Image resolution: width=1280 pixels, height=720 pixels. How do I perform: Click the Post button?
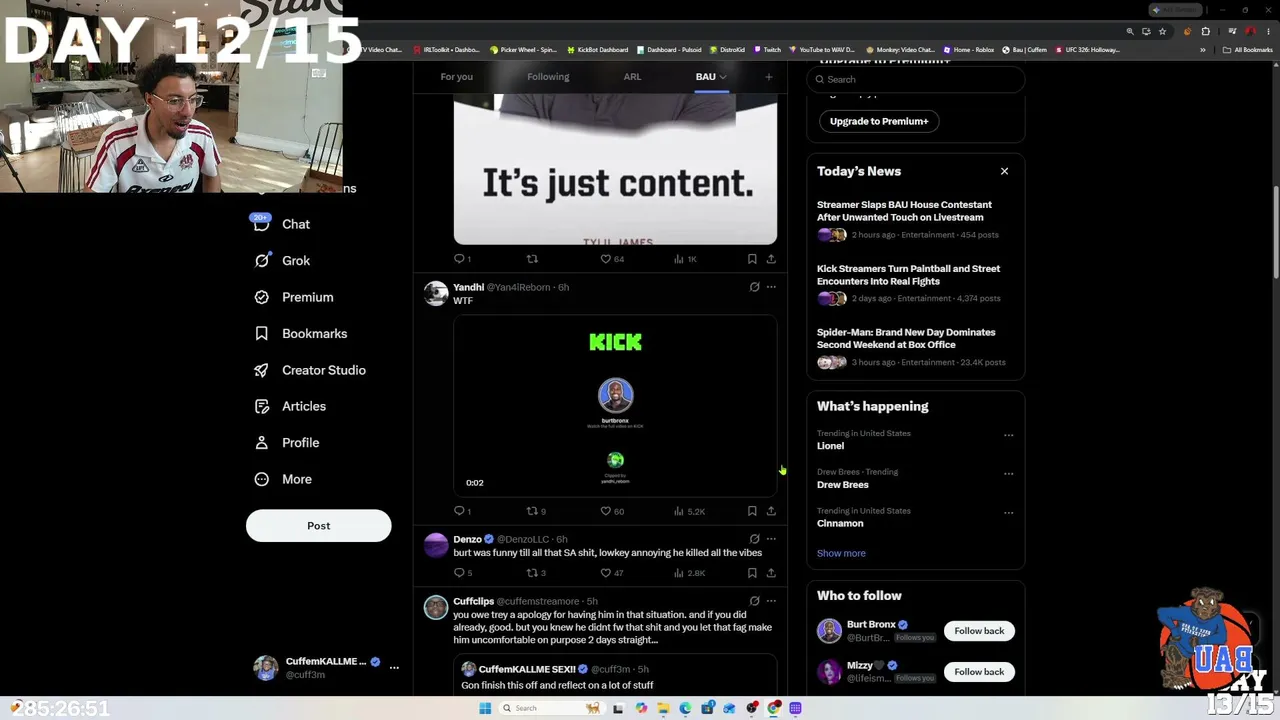(x=319, y=526)
